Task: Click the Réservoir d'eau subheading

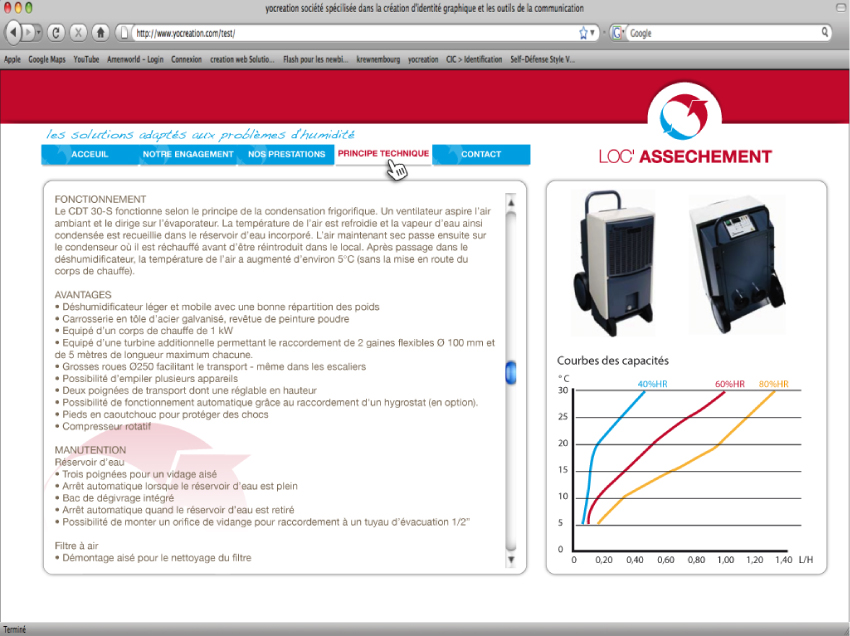Action: tap(89, 462)
